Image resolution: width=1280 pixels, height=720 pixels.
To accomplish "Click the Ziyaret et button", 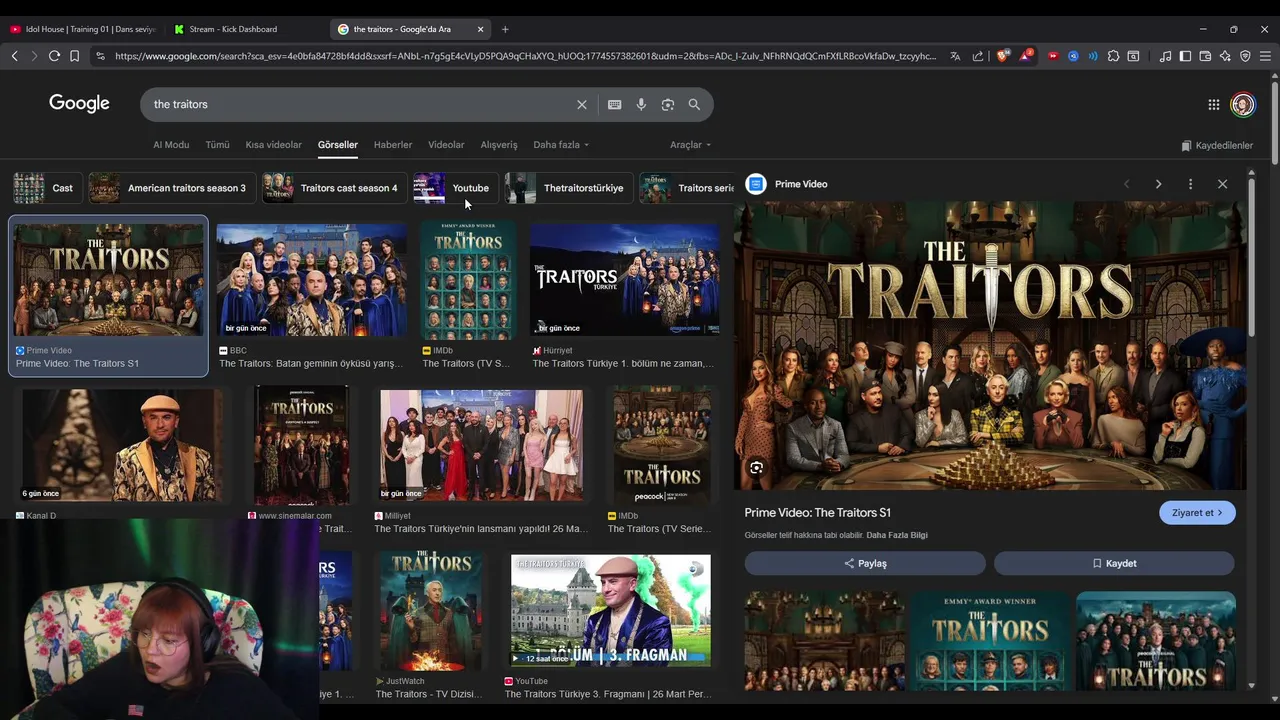I will pos(1197,513).
